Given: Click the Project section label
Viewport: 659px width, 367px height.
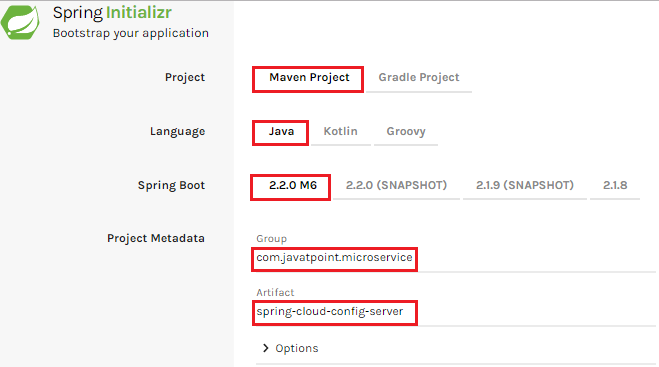Looking at the screenshot, I should tap(185, 77).
